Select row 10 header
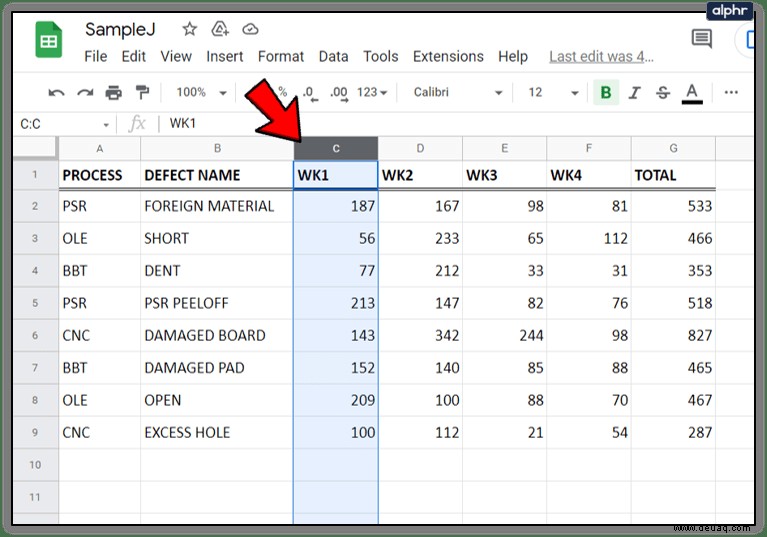Image resolution: width=767 pixels, height=537 pixels. tap(35, 465)
